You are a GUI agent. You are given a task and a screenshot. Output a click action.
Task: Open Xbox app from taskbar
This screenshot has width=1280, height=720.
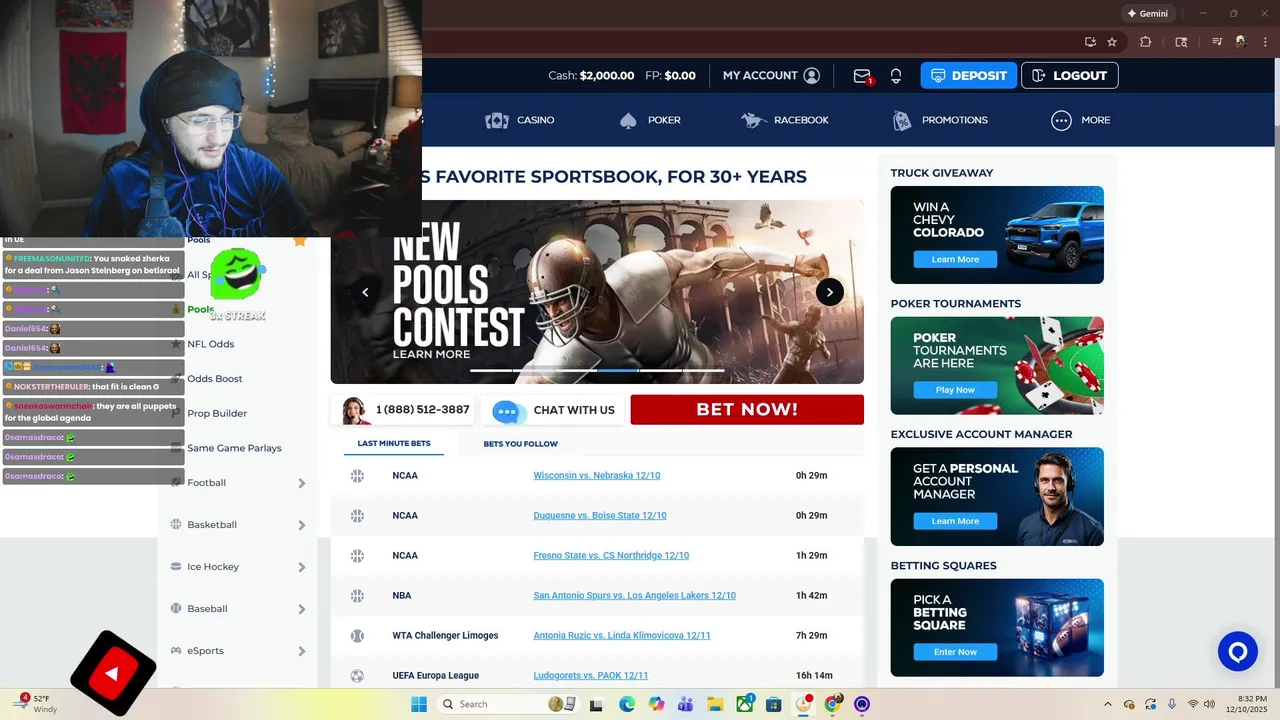[x=745, y=704]
